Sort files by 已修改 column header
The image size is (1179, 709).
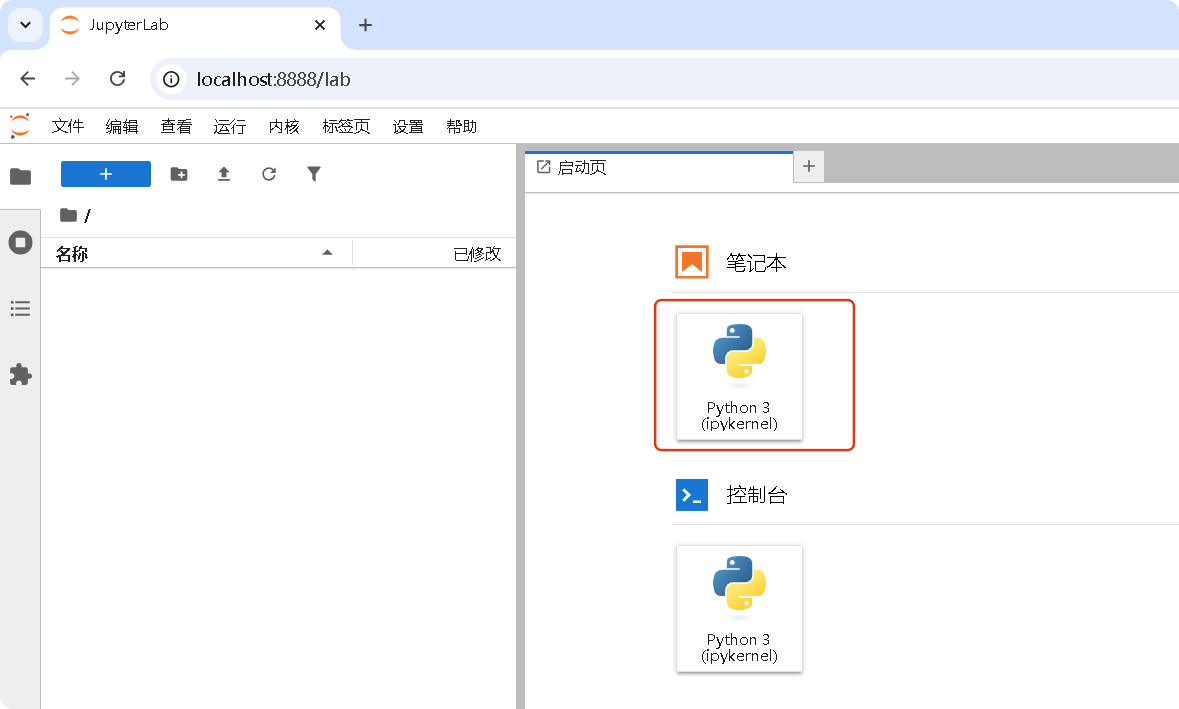pyautogui.click(x=435, y=253)
